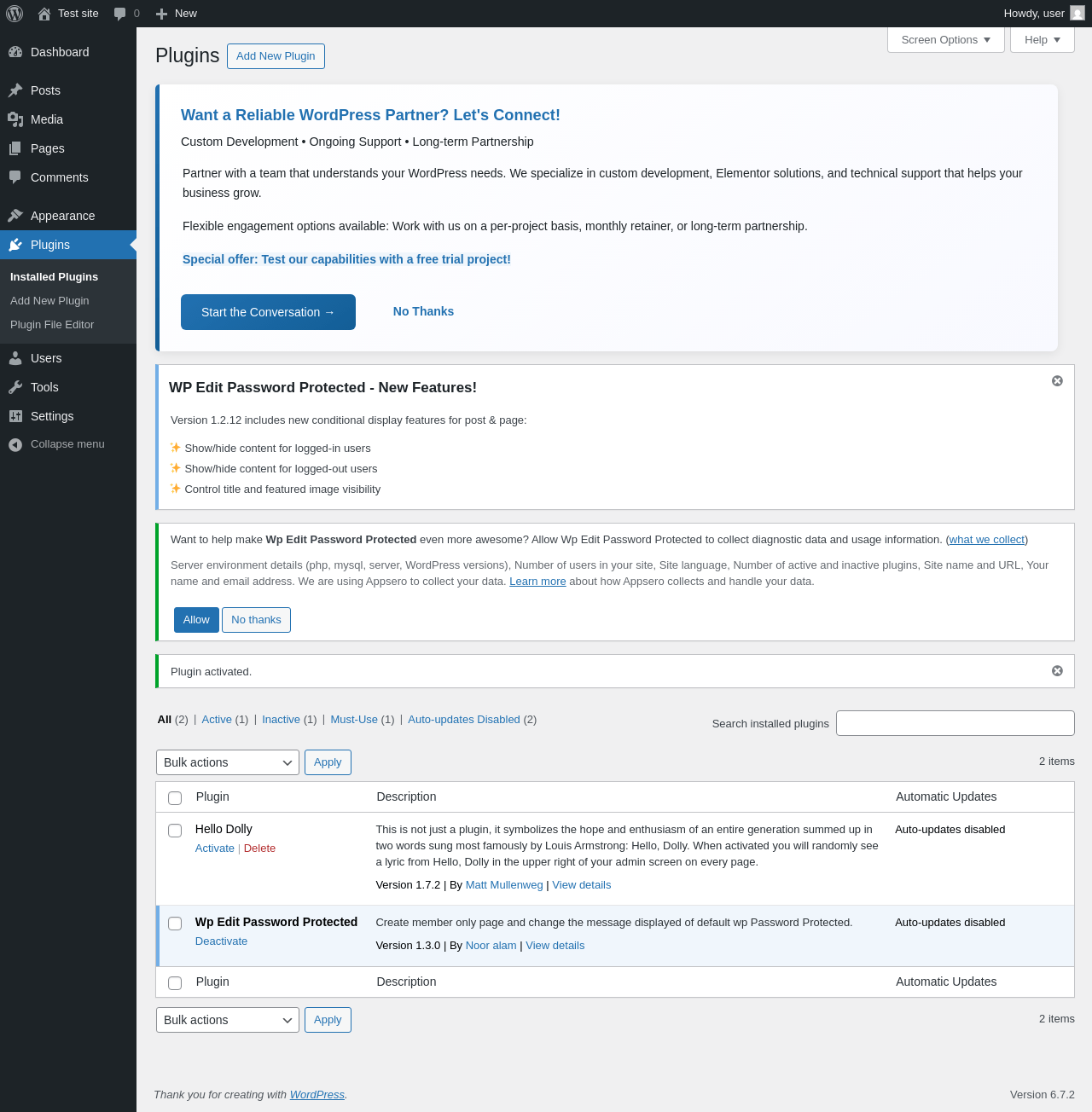Click user avatar next to Howdy, user
This screenshot has width=1092, height=1112.
pos(1077,14)
